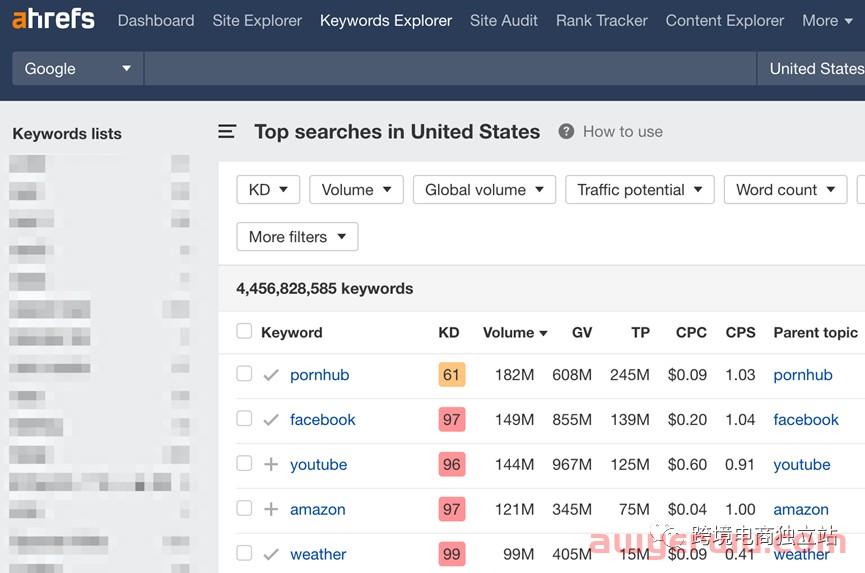865x573 pixels.
Task: Add amazon keyword with plus icon
Action: (271, 509)
